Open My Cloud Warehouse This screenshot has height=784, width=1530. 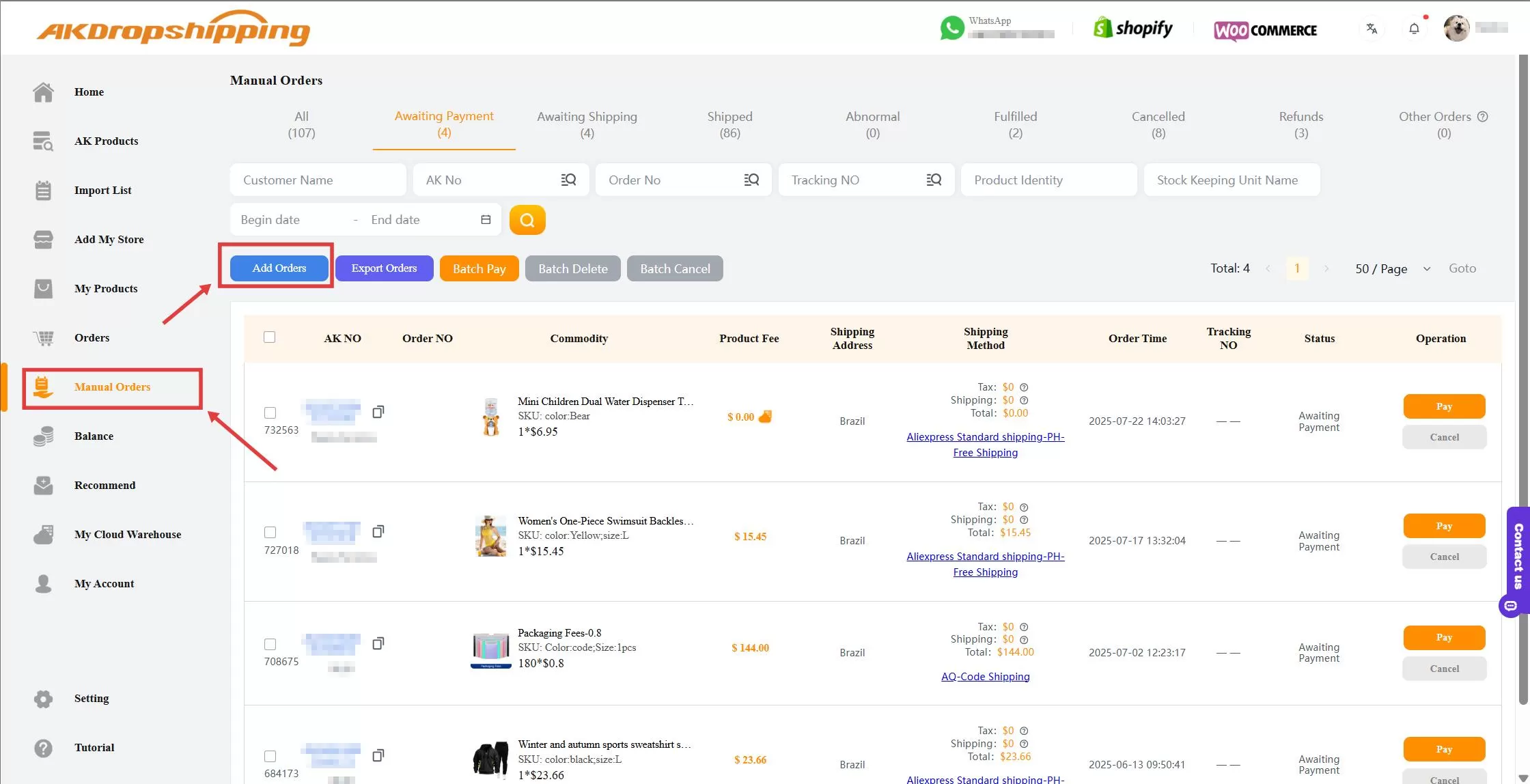tap(128, 534)
